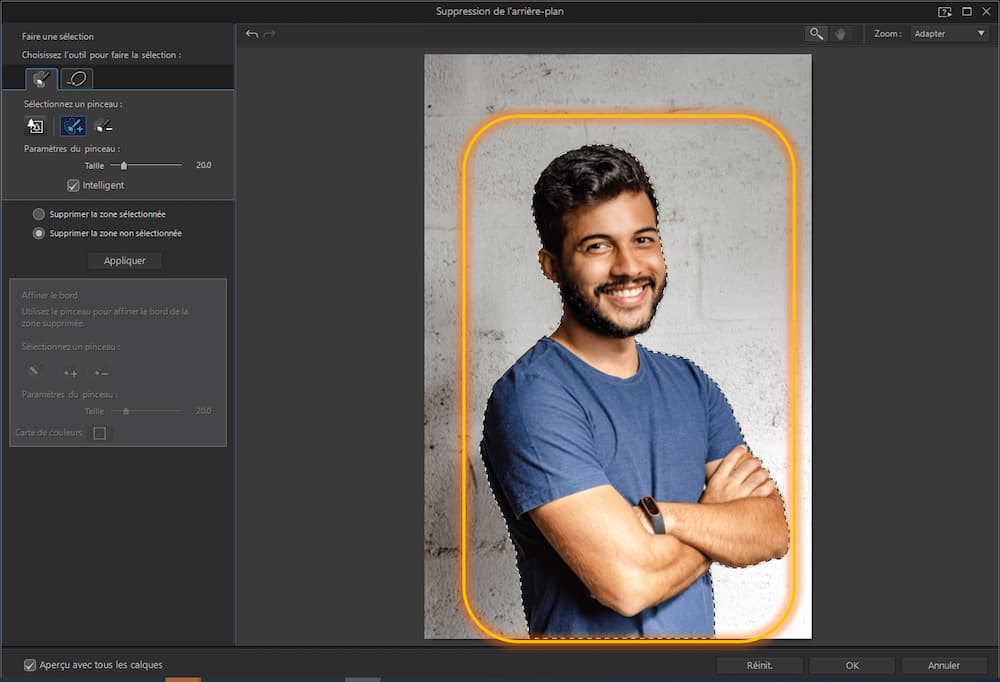Viewport: 1000px width, 682px height.
Task: Select the brush selection tool tab
Action: click(x=41, y=78)
